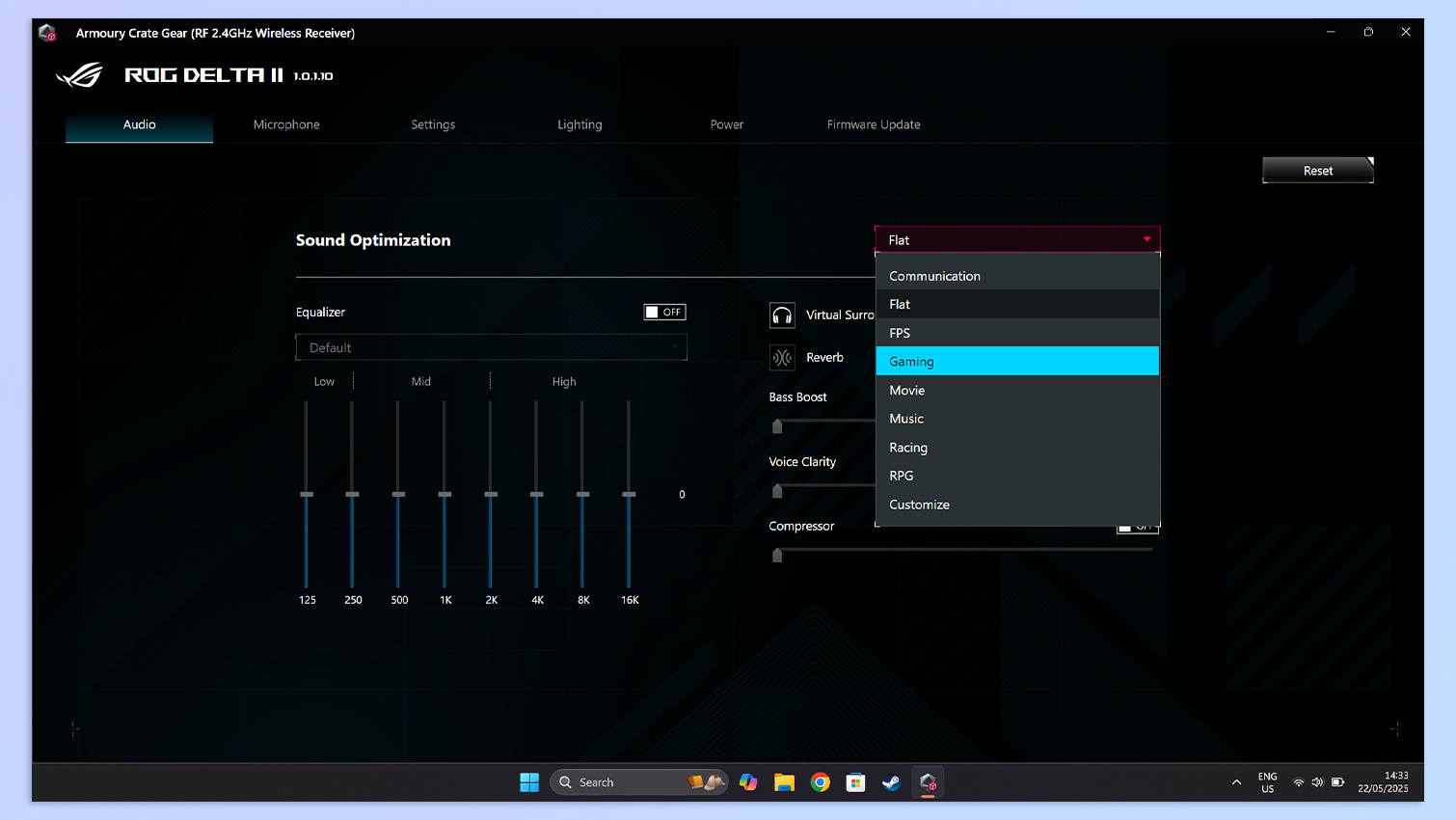The height and width of the screenshot is (820, 1456).
Task: Open Google Chrome from the taskbar
Action: 821,782
